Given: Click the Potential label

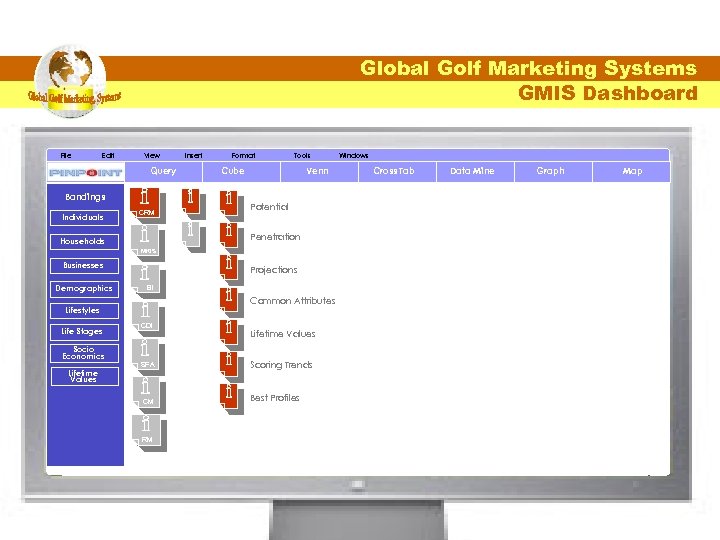Looking at the screenshot, I should (269, 207).
